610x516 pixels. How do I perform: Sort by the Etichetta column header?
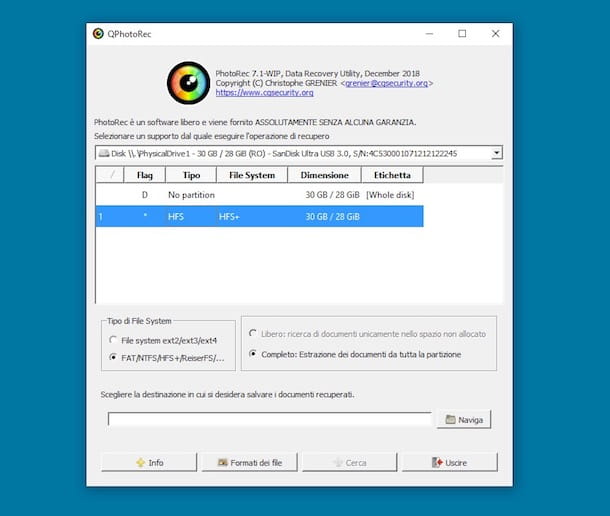coord(392,175)
